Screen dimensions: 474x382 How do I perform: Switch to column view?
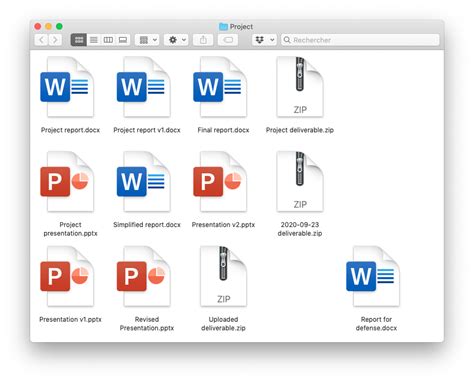pos(108,40)
